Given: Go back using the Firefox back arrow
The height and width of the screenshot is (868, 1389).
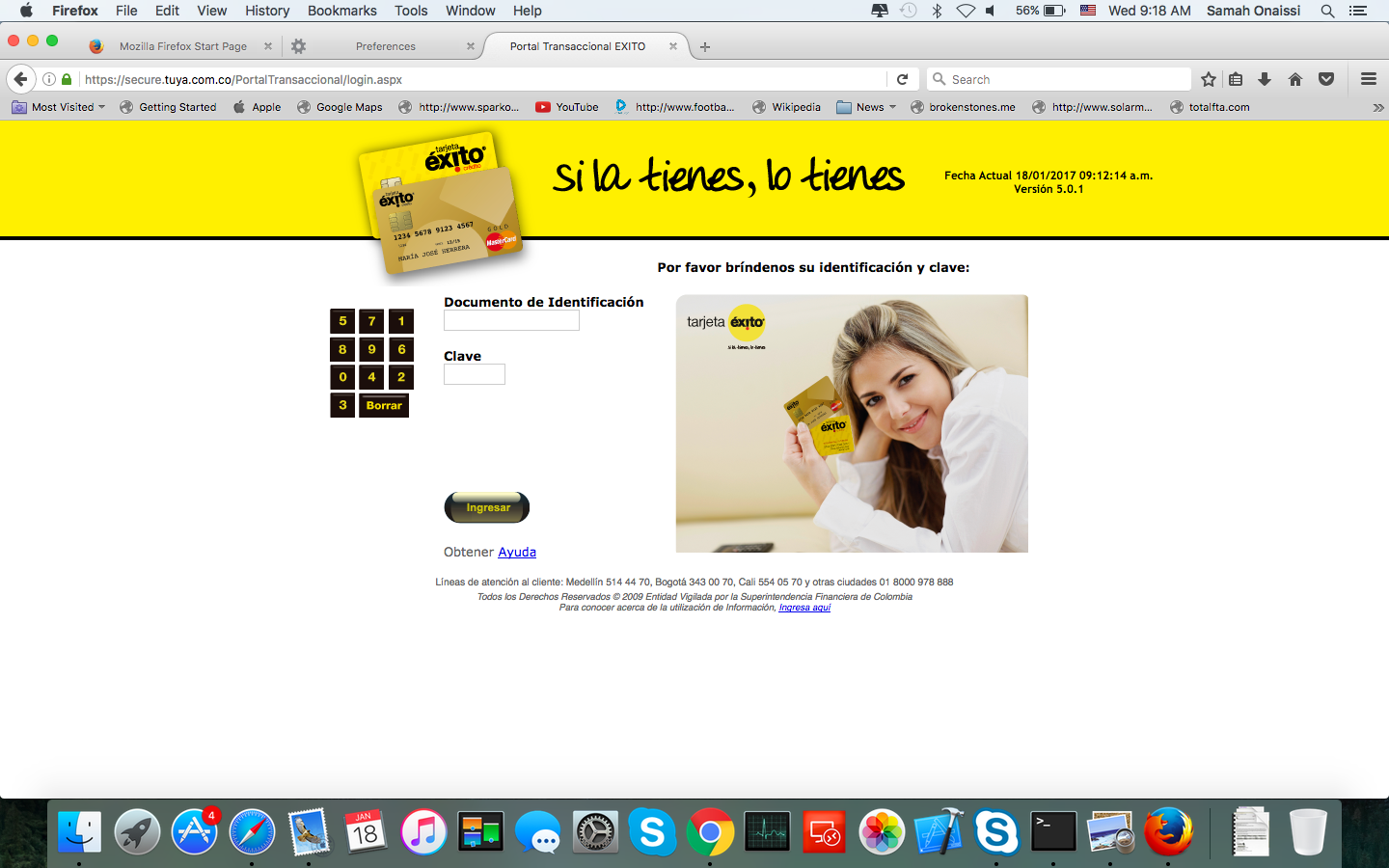Looking at the screenshot, I should point(20,79).
